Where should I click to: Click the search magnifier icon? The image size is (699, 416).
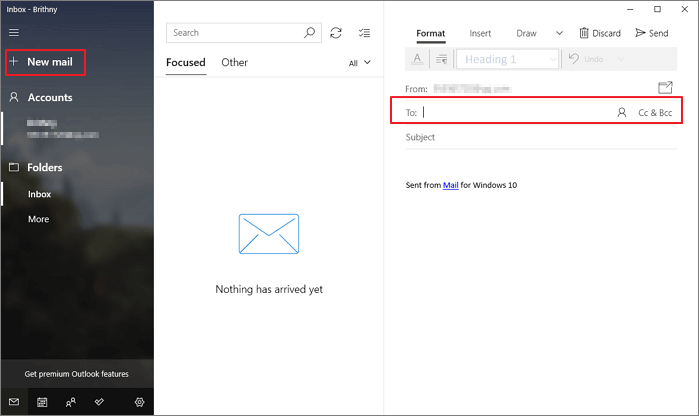tap(311, 33)
